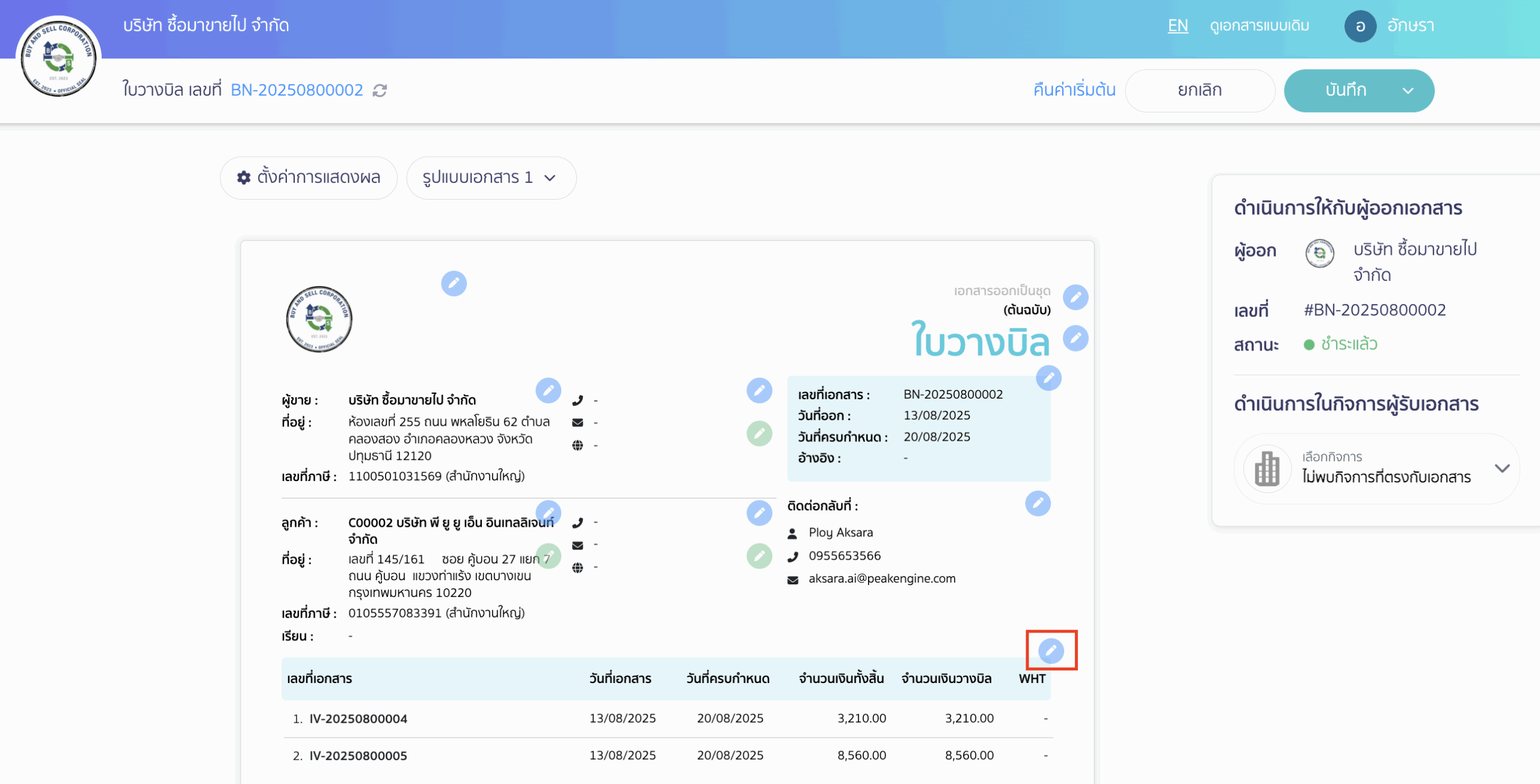The width and height of the screenshot is (1540, 784).
Task: Click the ยกเลิก cancel button
Action: pos(1200,91)
